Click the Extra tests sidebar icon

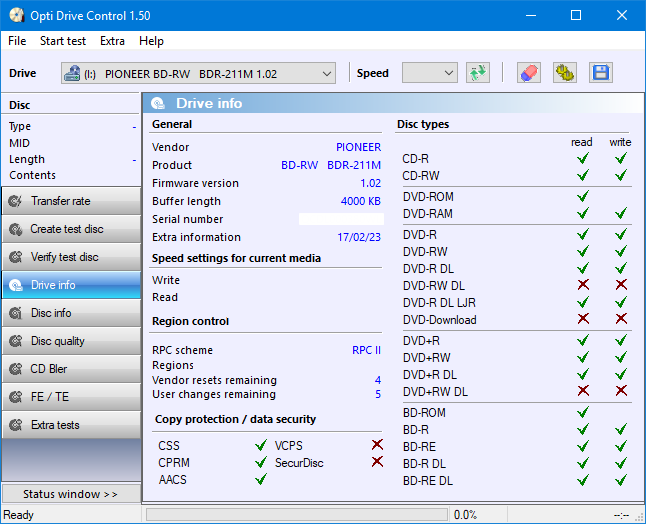[x=16, y=425]
